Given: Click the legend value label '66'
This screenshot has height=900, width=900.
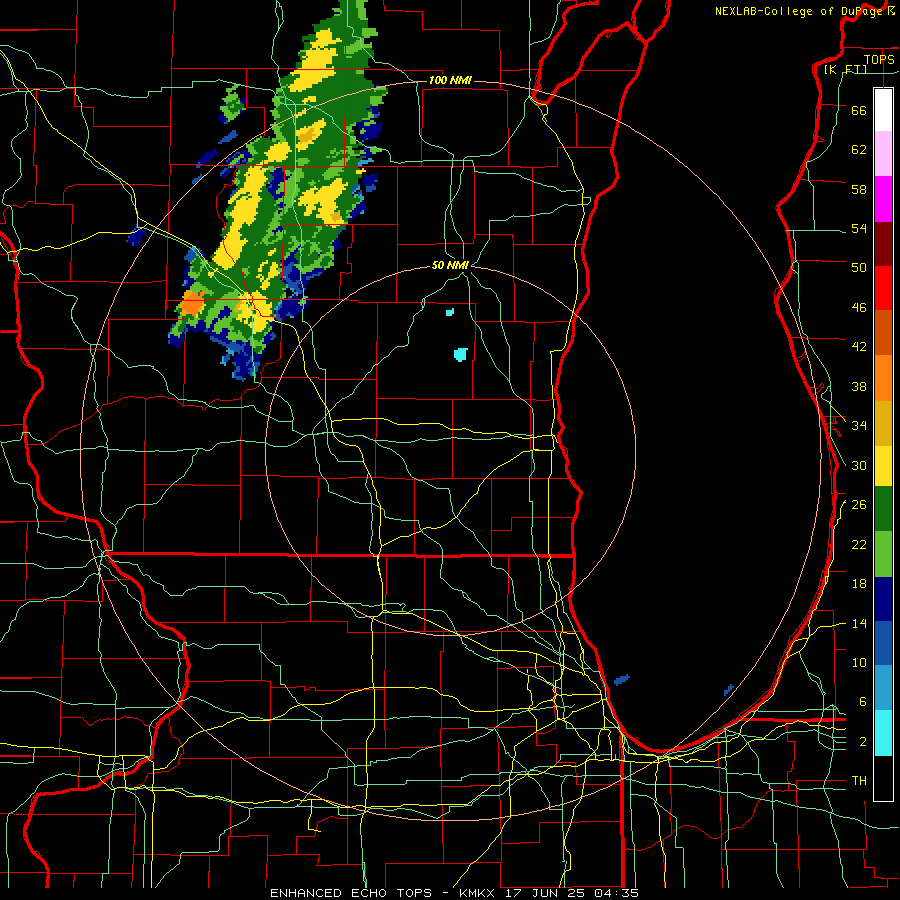Looking at the screenshot, I should (859, 110).
